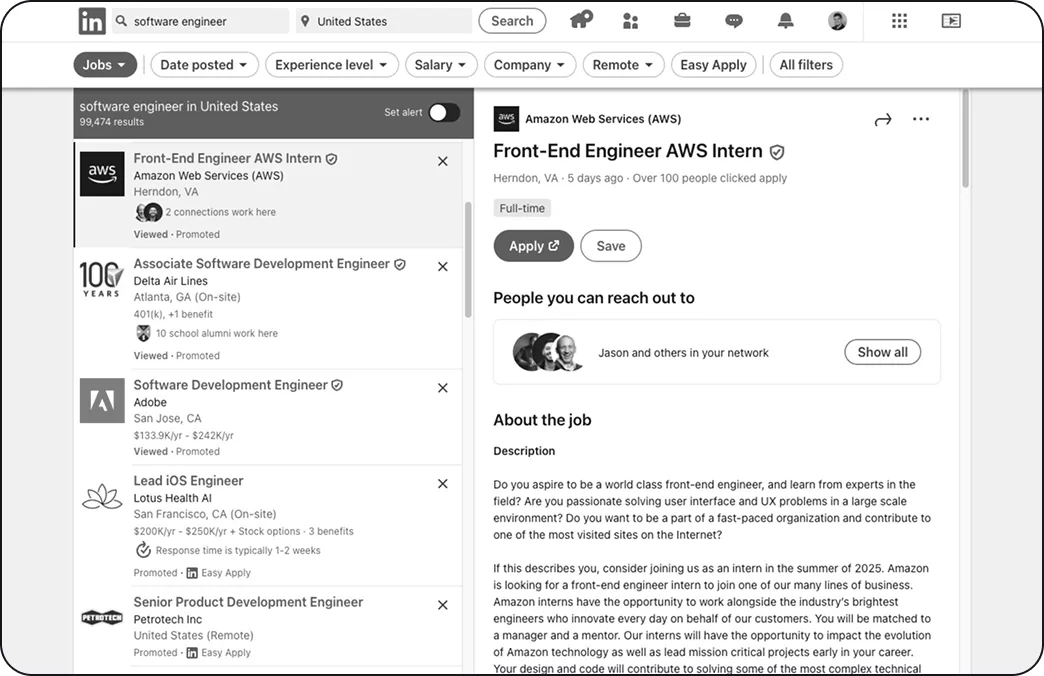Open the Notifications bell icon
Image resolution: width=1044 pixels, height=676 pixels.
786,21
